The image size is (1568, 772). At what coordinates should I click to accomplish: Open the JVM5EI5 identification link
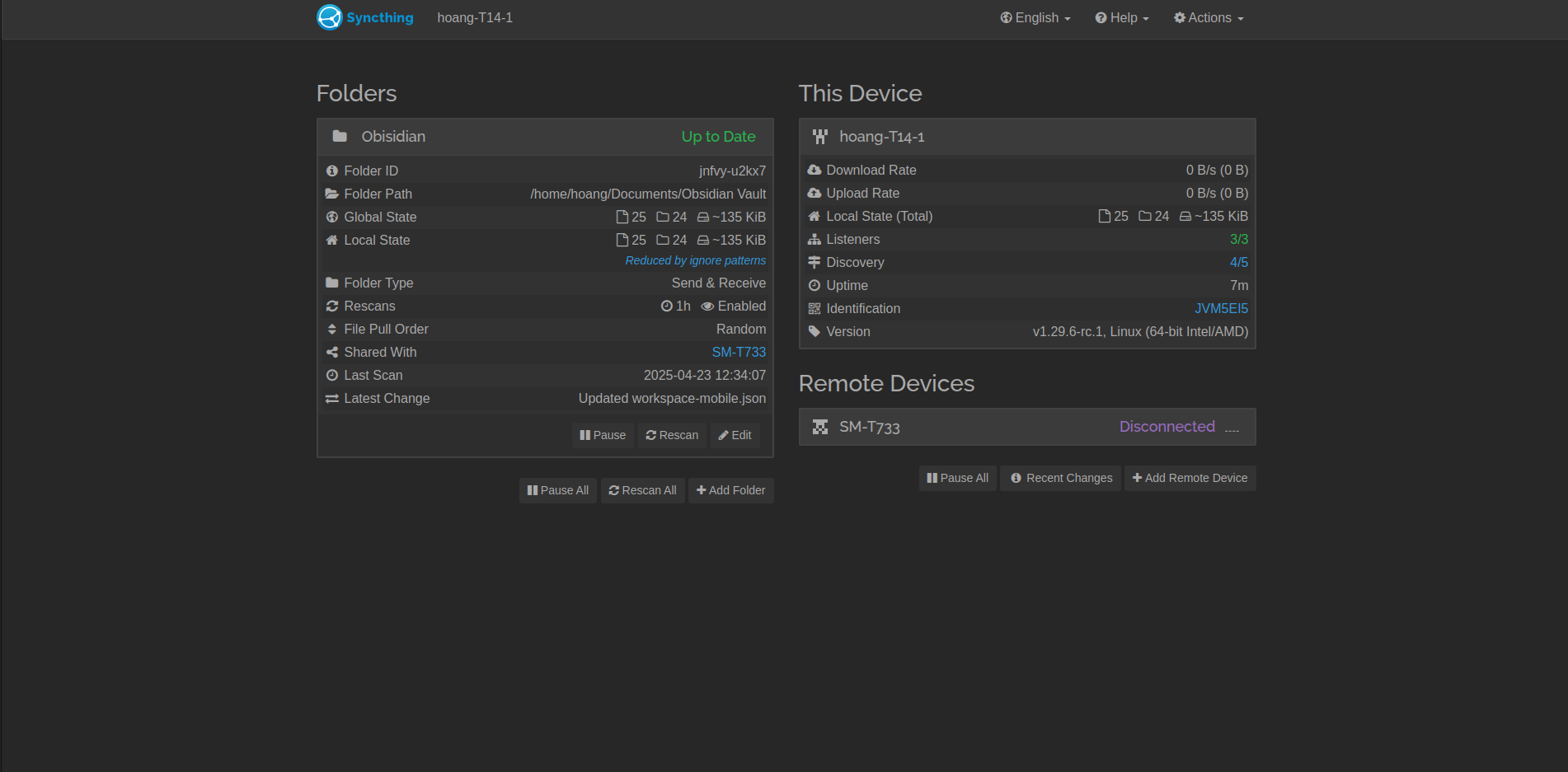(1222, 309)
